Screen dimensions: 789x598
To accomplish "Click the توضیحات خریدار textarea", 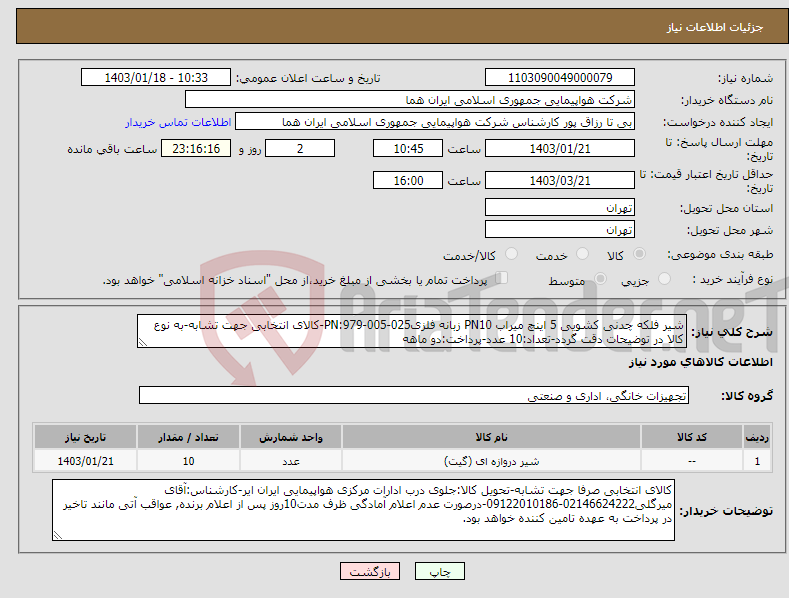I will point(363,510).
